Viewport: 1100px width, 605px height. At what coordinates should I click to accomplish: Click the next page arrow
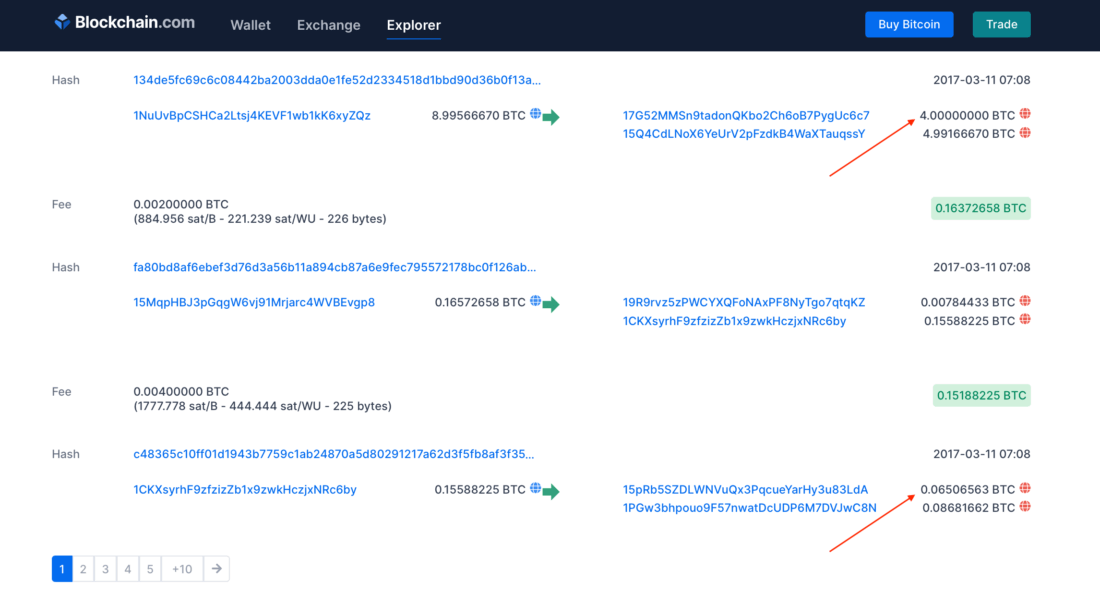pos(216,569)
